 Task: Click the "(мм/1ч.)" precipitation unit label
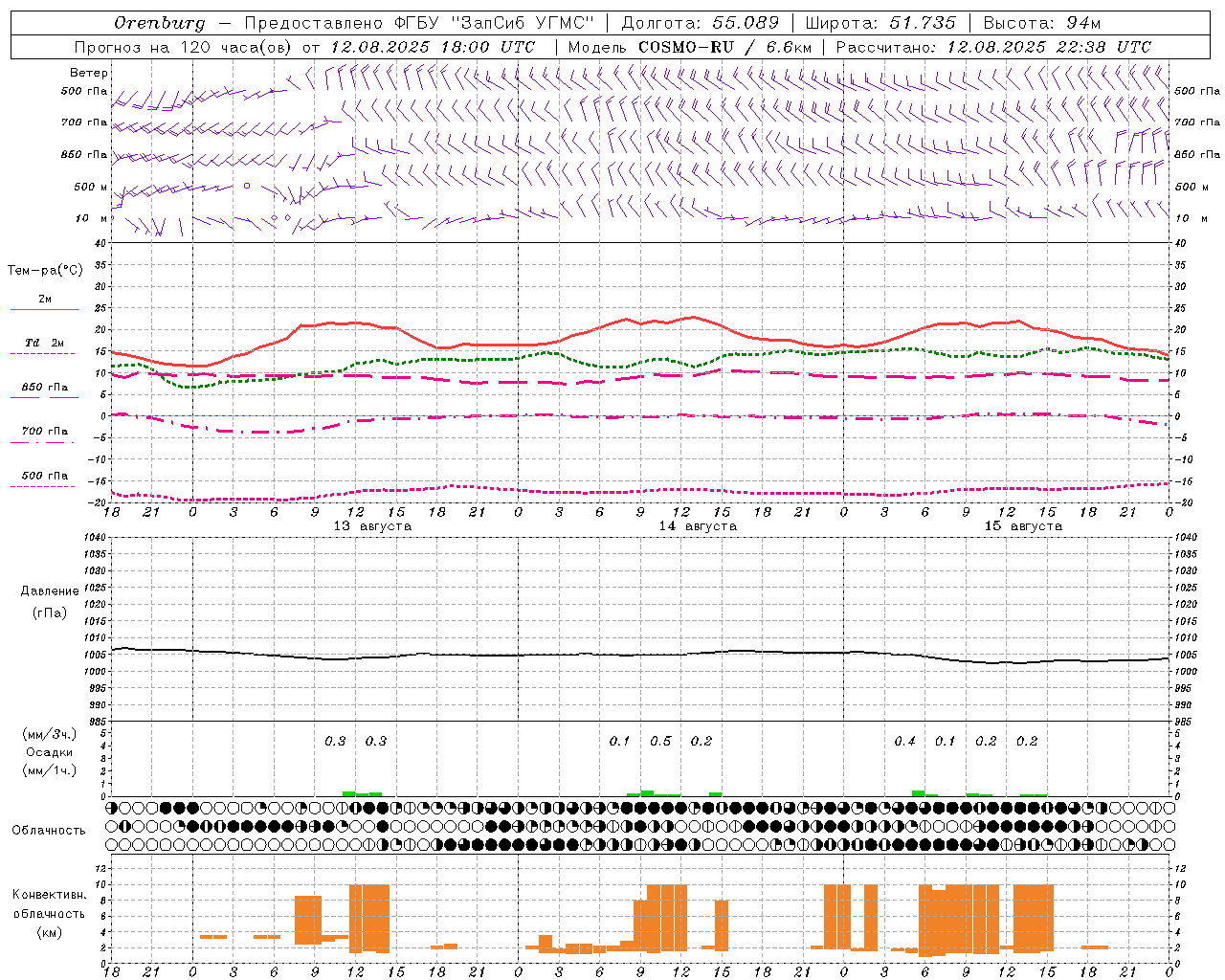click(50, 770)
